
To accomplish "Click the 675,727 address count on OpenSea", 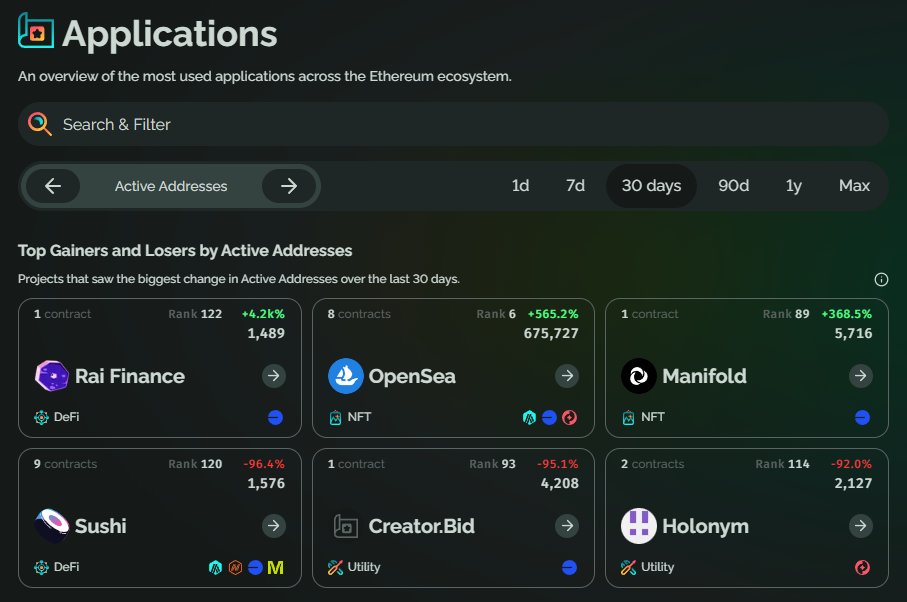I will [551, 334].
